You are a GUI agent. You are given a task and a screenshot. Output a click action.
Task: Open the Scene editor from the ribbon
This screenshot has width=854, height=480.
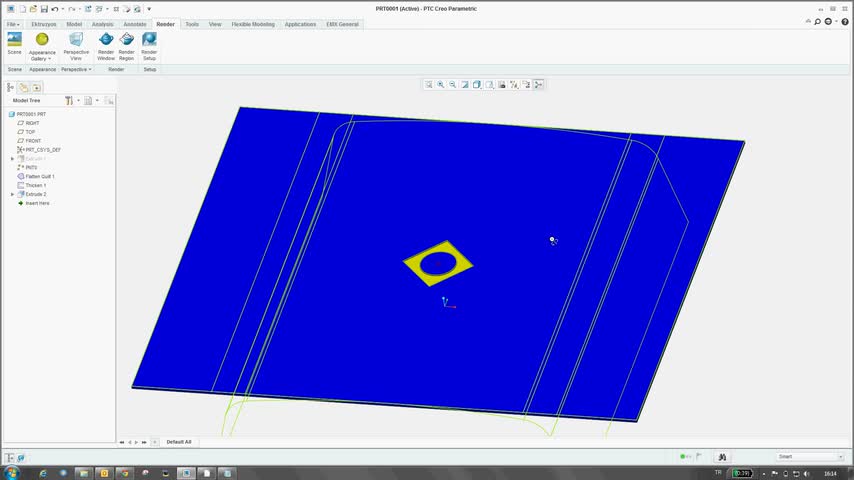pos(14,44)
